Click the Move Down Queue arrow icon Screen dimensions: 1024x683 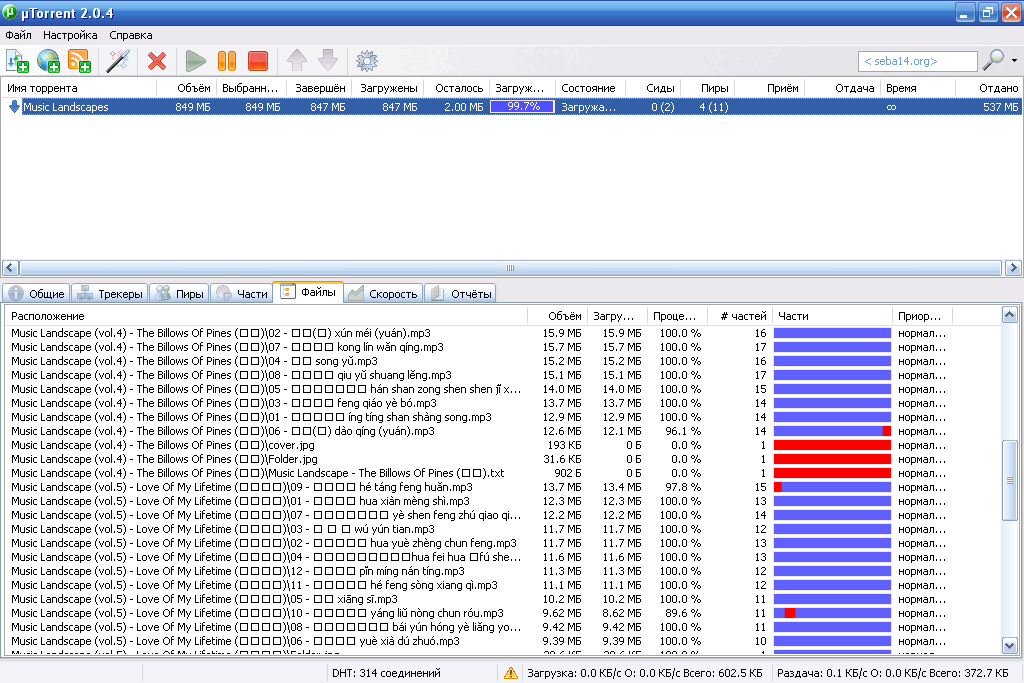click(328, 61)
